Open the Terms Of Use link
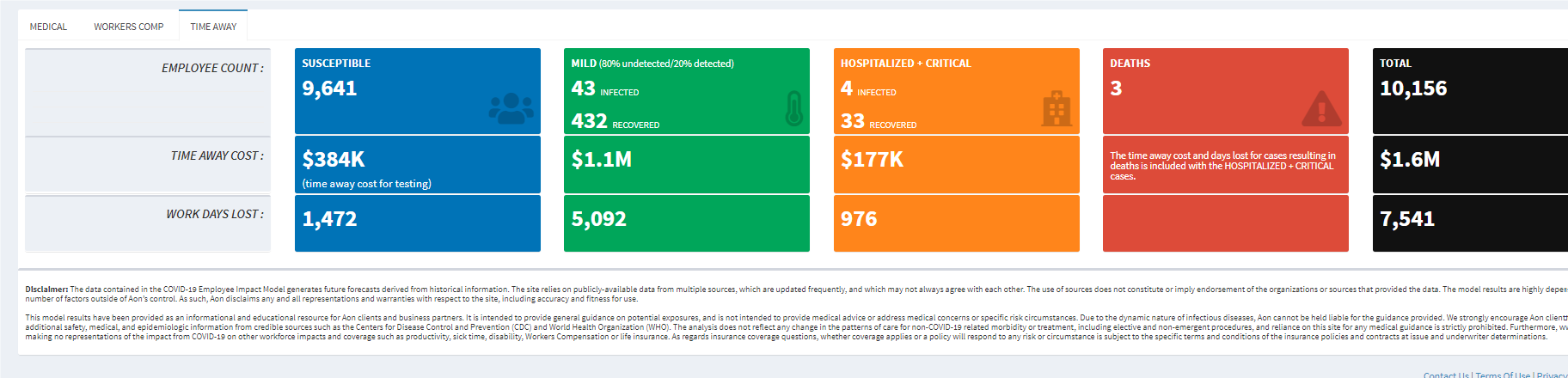Screen dimensions: 1568x378 (x=1503, y=375)
